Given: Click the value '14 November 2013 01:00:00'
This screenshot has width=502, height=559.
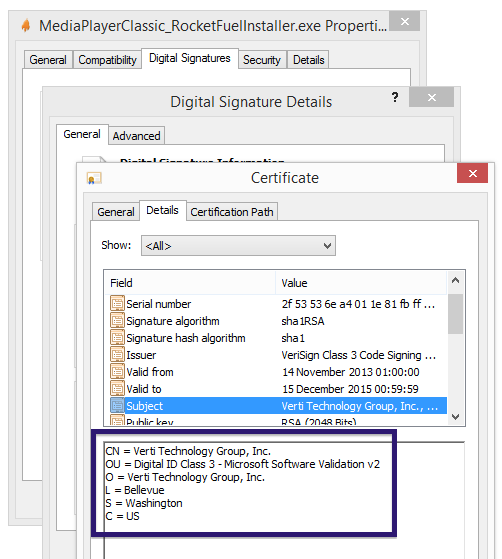Looking at the screenshot, I should click(x=351, y=372).
